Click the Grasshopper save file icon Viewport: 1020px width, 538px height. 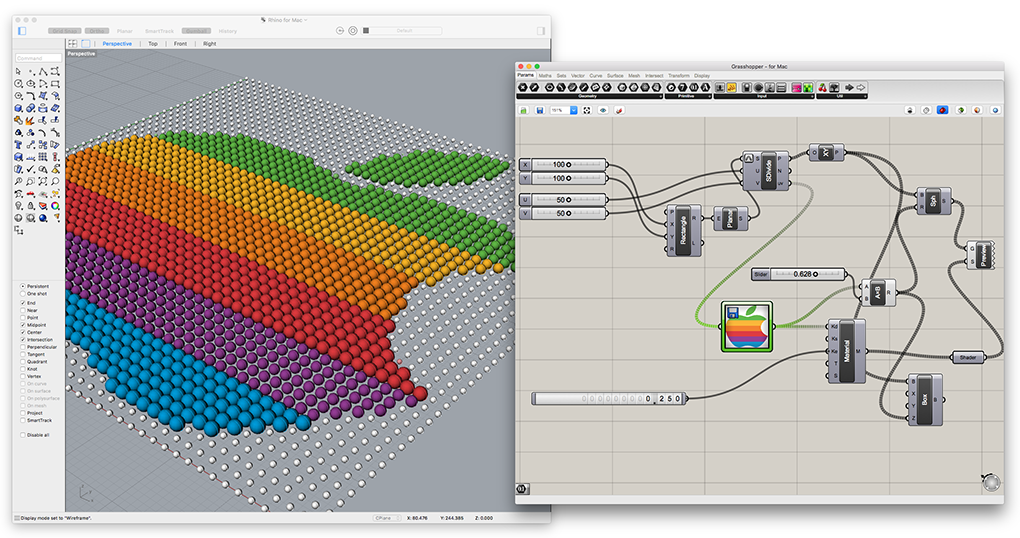[539, 111]
